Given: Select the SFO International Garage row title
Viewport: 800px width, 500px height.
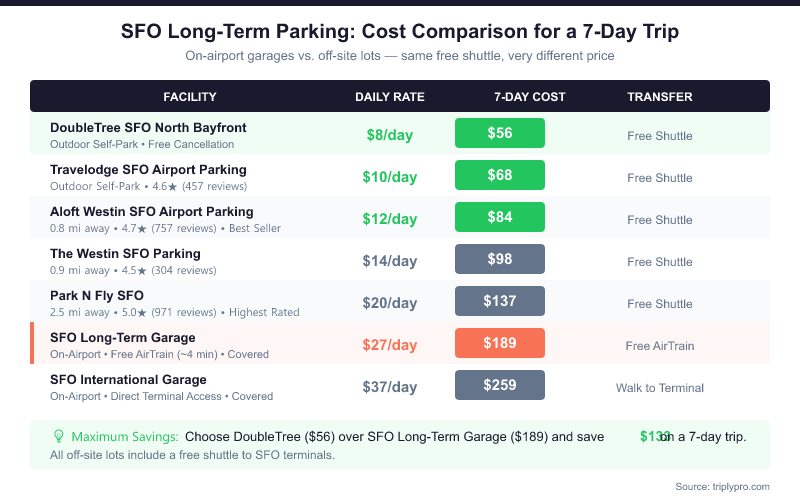Looking at the screenshot, I should [128, 380].
